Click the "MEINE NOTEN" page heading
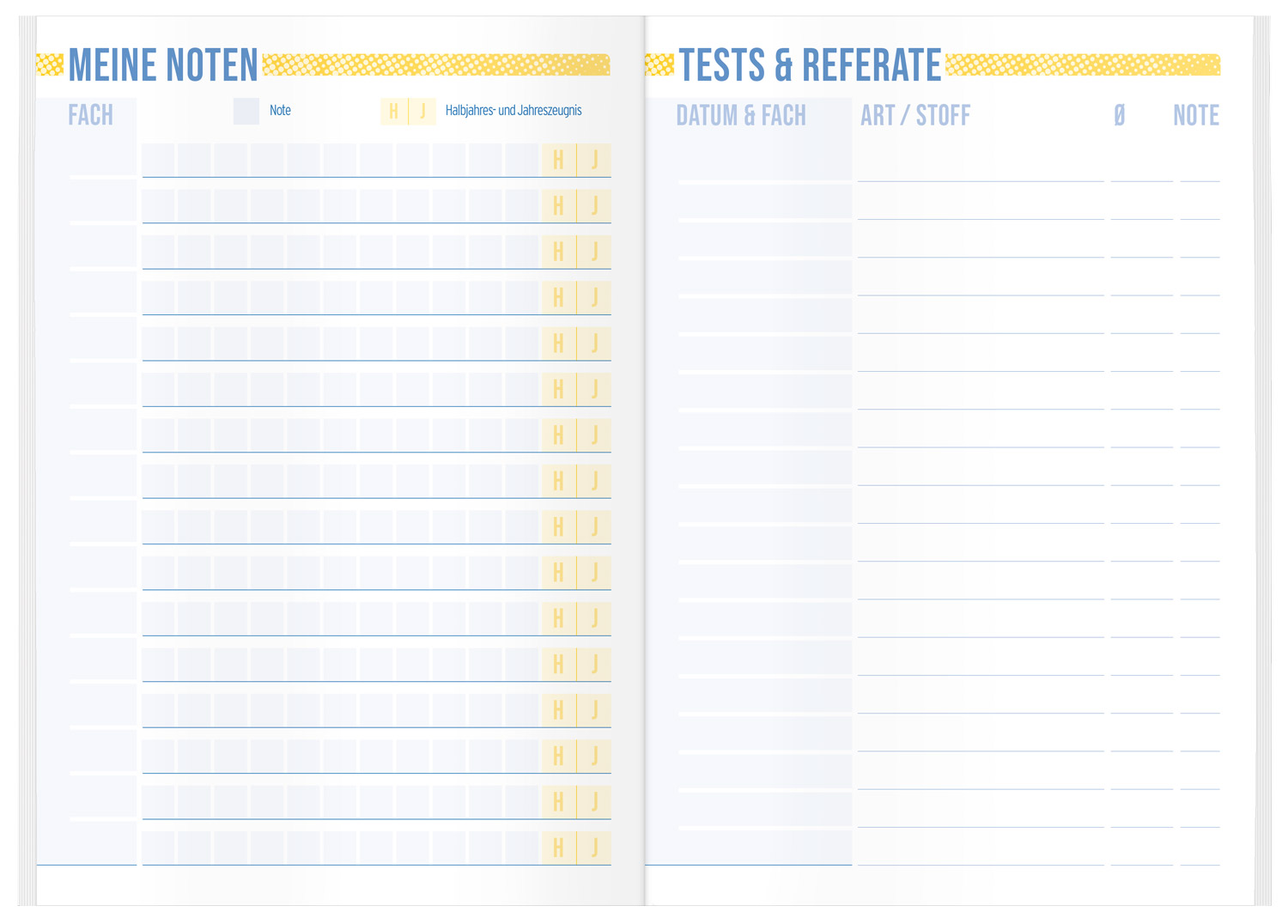 click(x=163, y=65)
